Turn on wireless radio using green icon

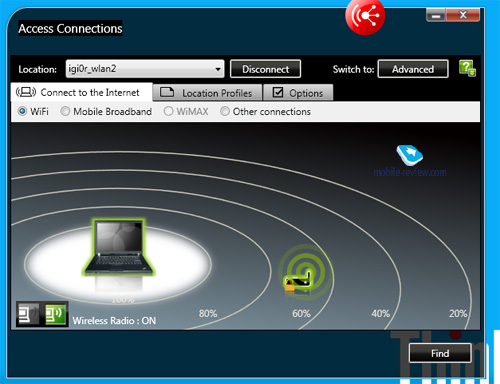[55, 314]
